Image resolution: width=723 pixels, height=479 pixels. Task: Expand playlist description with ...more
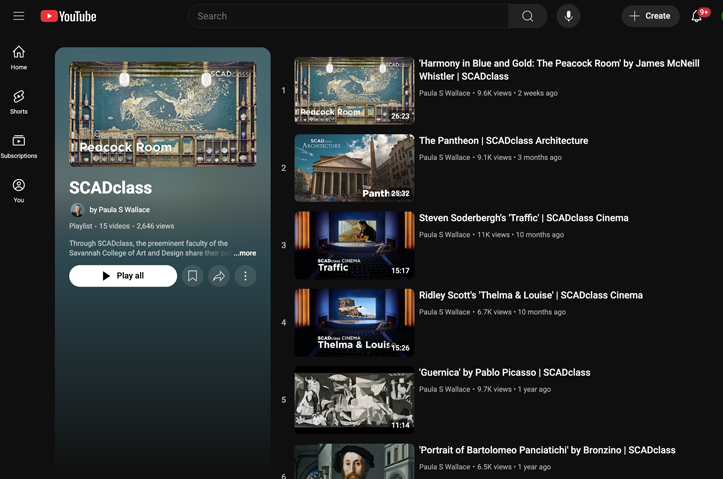pos(244,253)
